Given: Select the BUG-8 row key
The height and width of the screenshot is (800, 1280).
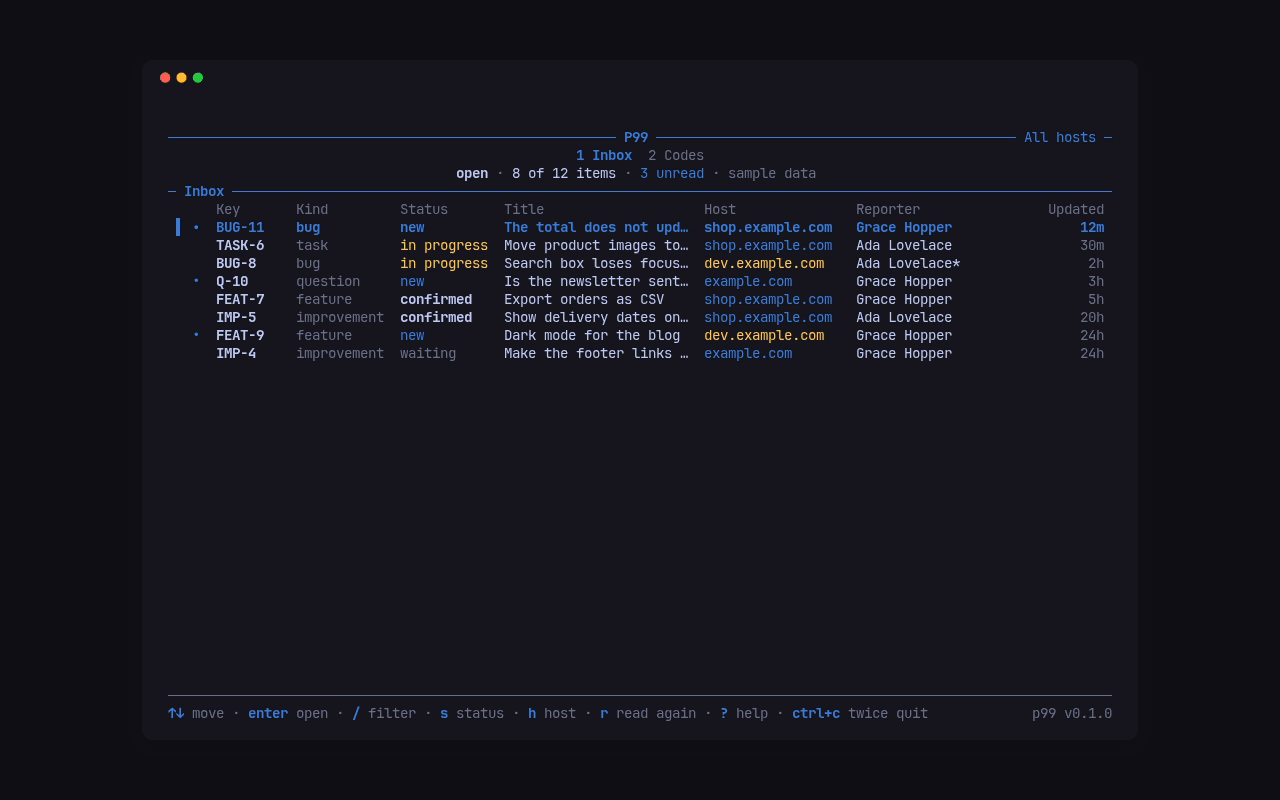Looking at the screenshot, I should pos(236,263).
